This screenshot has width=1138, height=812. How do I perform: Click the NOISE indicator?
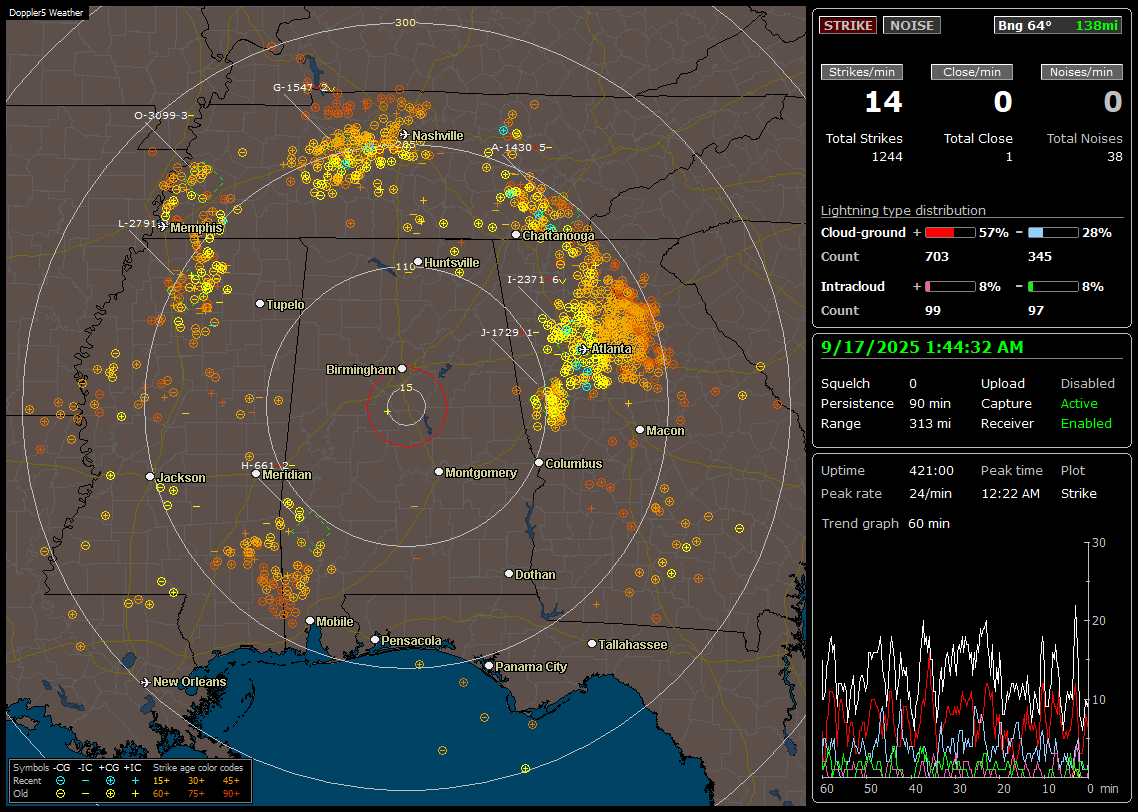point(912,25)
